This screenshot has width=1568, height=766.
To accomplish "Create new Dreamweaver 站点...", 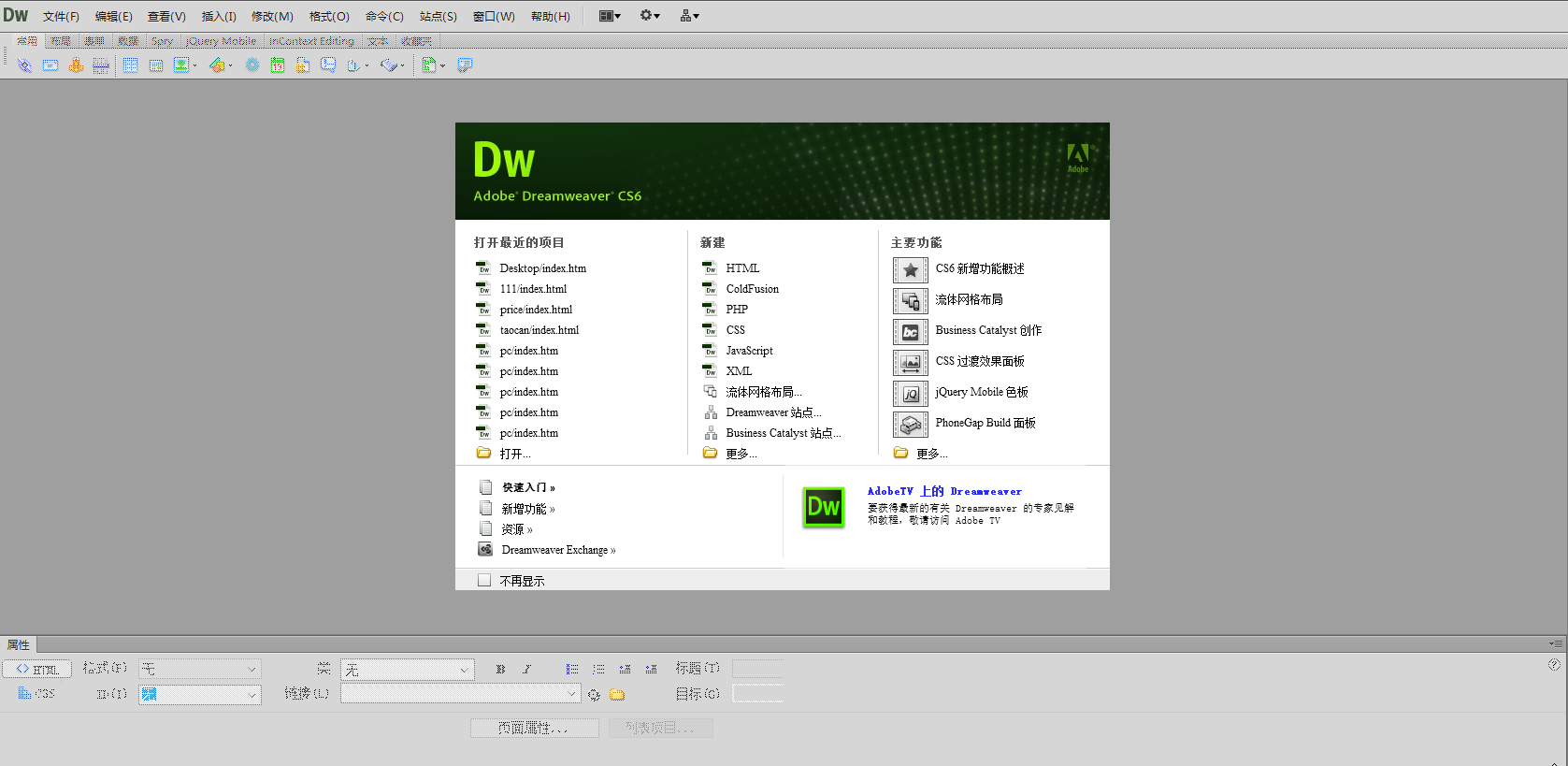I will [773, 412].
